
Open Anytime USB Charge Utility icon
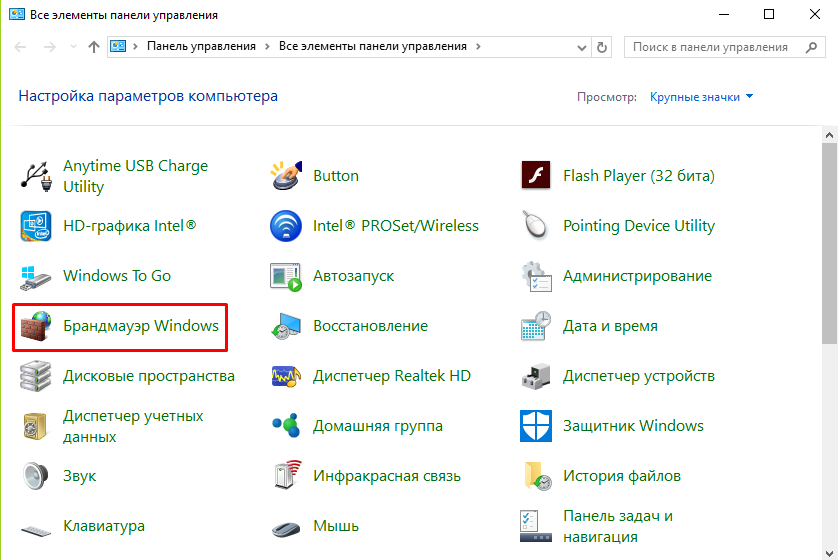point(36,176)
